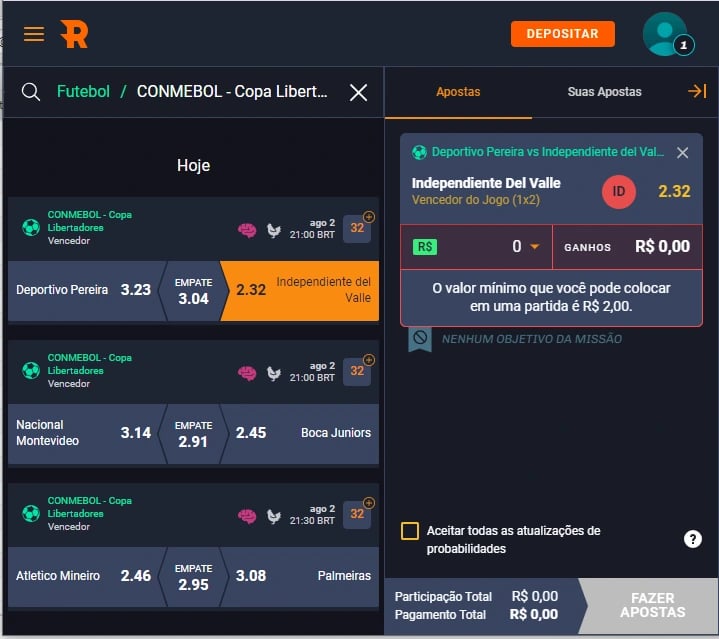Screen dimensions: 719x639
Task: Click the DEPOSITAR button
Action: coord(563,34)
